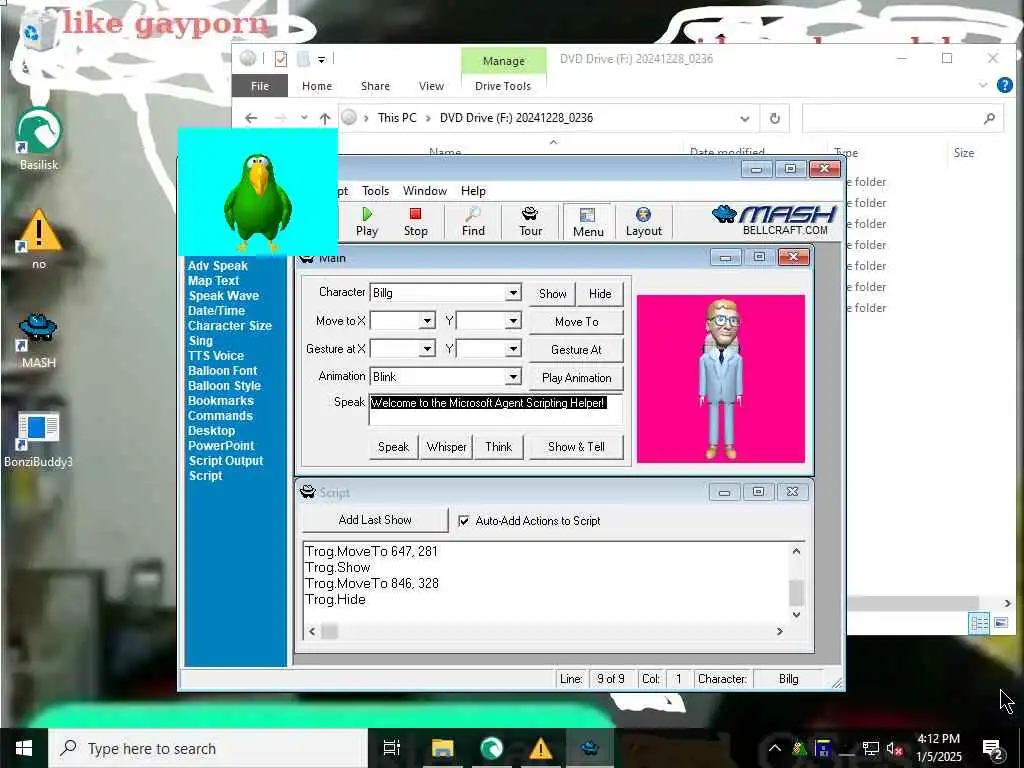The image size is (1024, 768).
Task: Click the Show character button
Action: tap(552, 294)
